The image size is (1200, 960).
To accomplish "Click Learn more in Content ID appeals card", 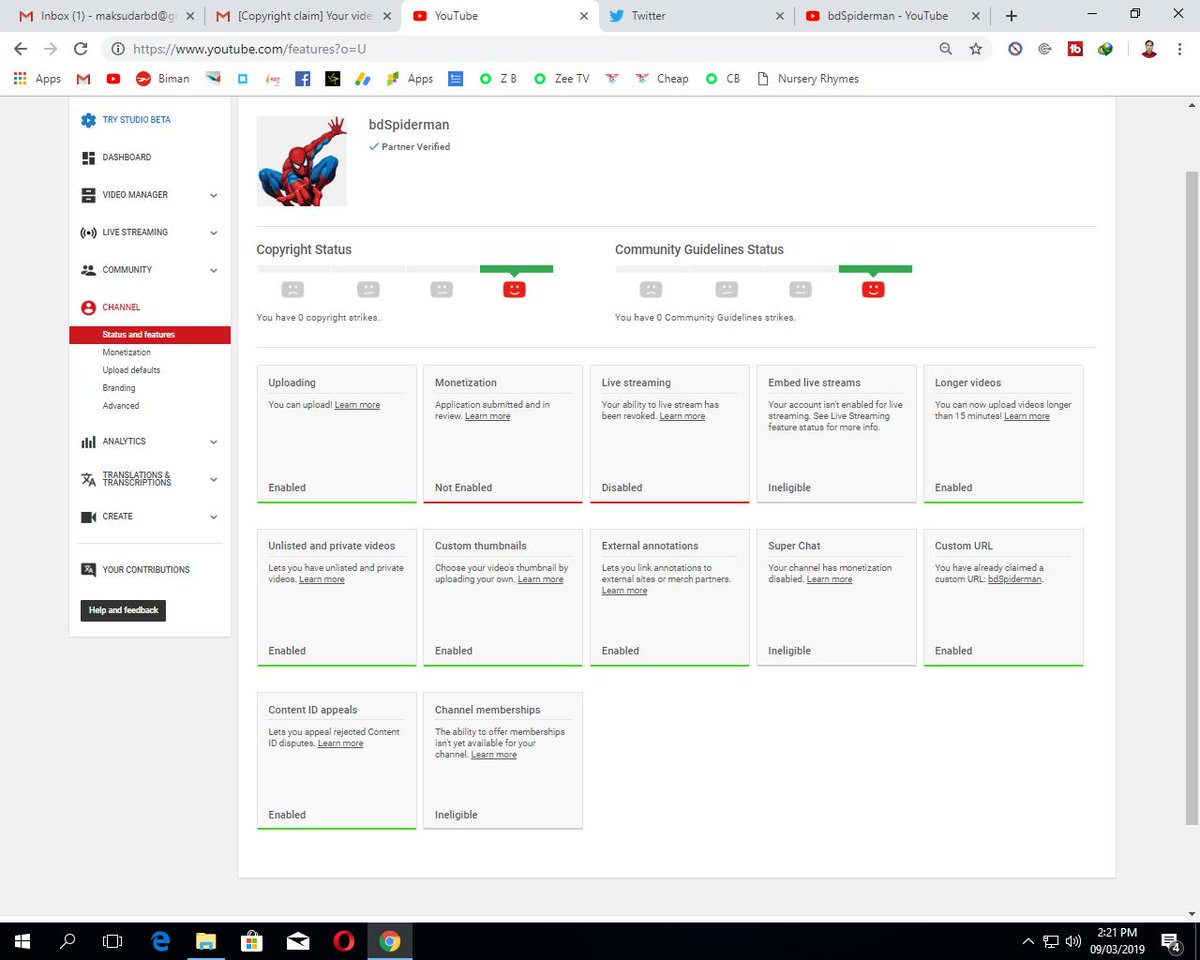I will click(341, 743).
